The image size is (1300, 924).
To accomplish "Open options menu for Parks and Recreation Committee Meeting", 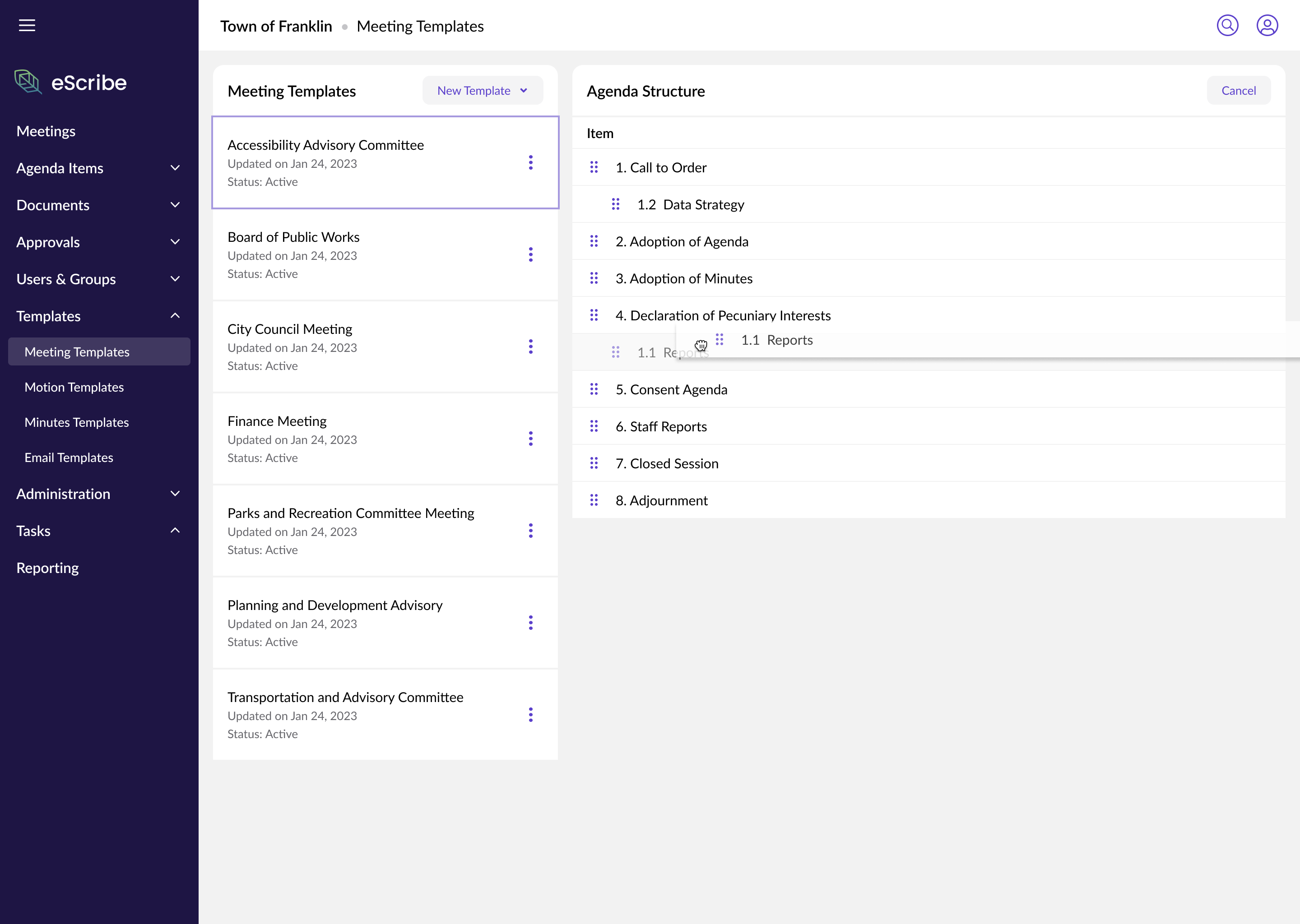I will pos(530,531).
